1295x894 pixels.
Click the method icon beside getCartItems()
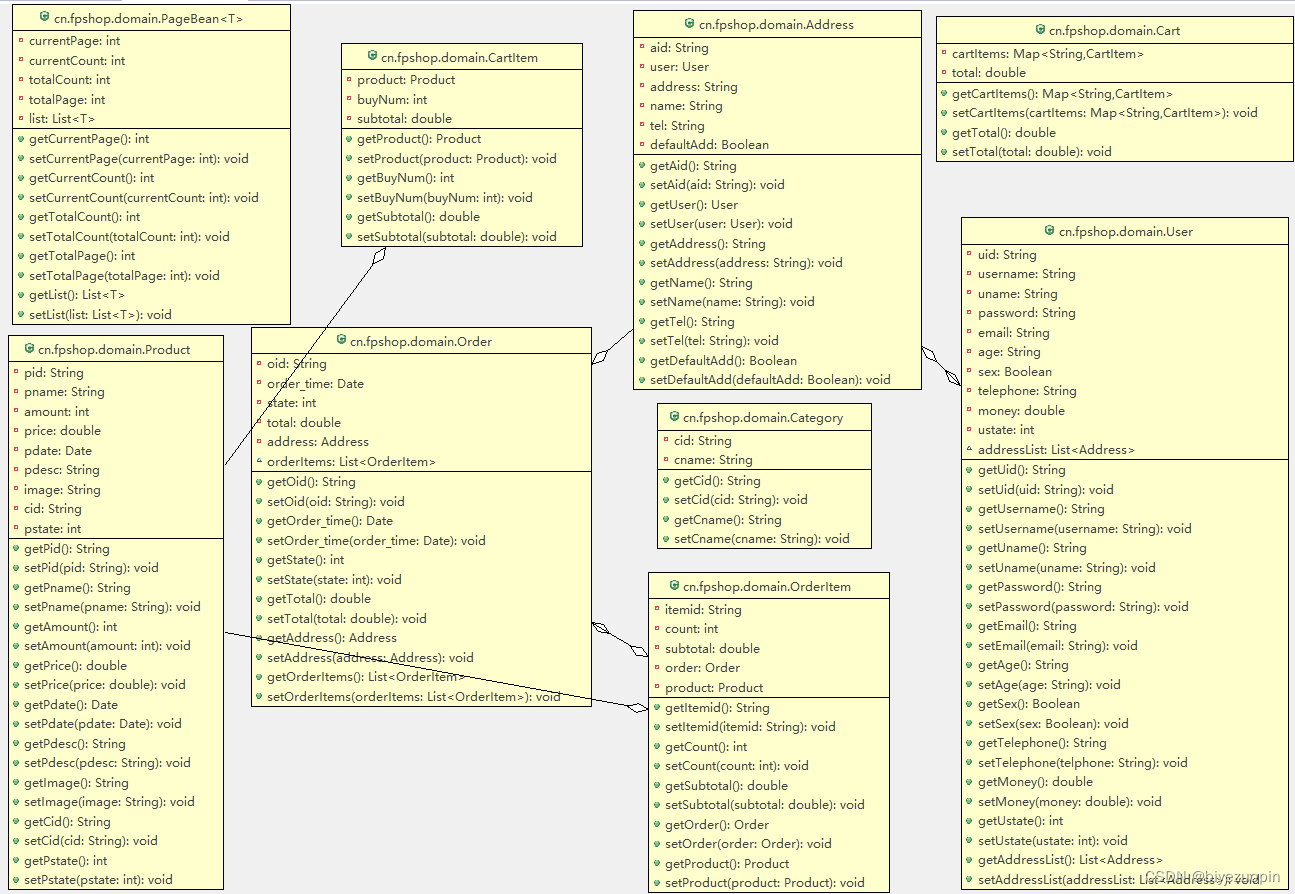(944, 93)
